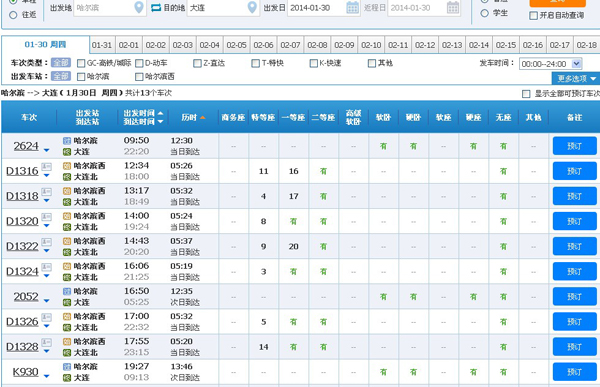
Task: Click location pin in destination field
Action: [252, 7]
